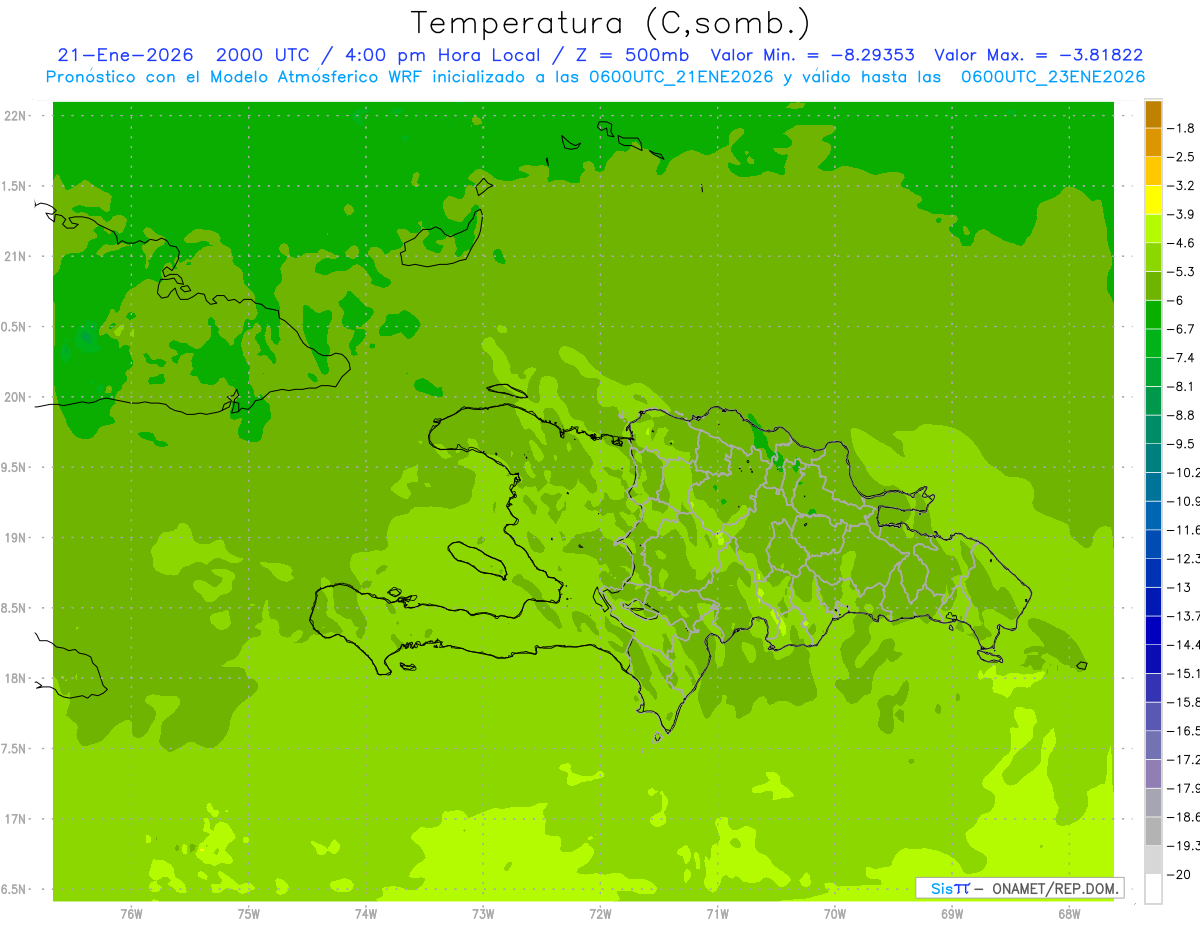Screen dimensions: 1200x927
Task: Click the -8.8 legend value
Action: click(x=1180, y=415)
